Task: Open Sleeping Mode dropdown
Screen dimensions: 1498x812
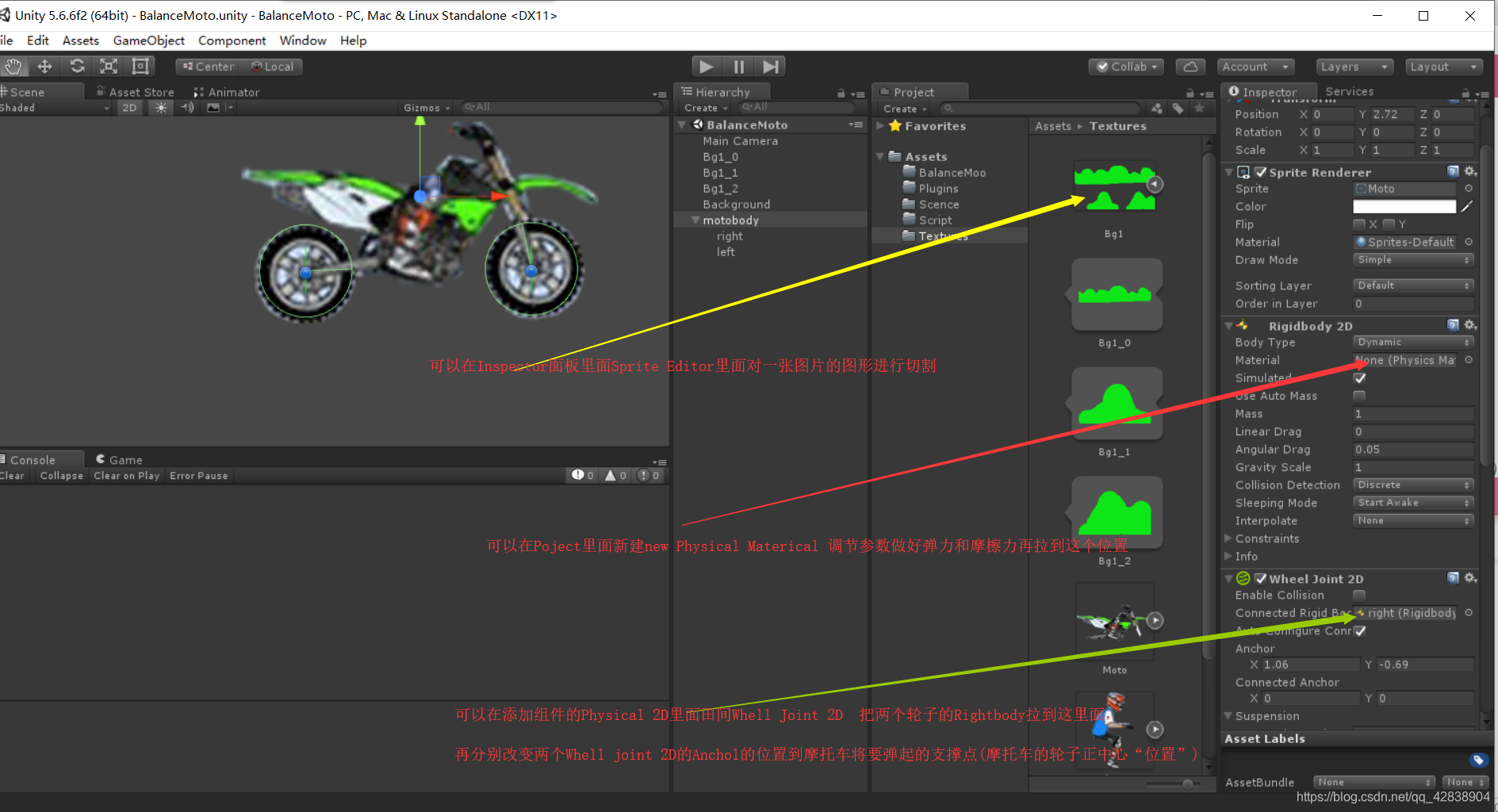Action: point(1412,503)
